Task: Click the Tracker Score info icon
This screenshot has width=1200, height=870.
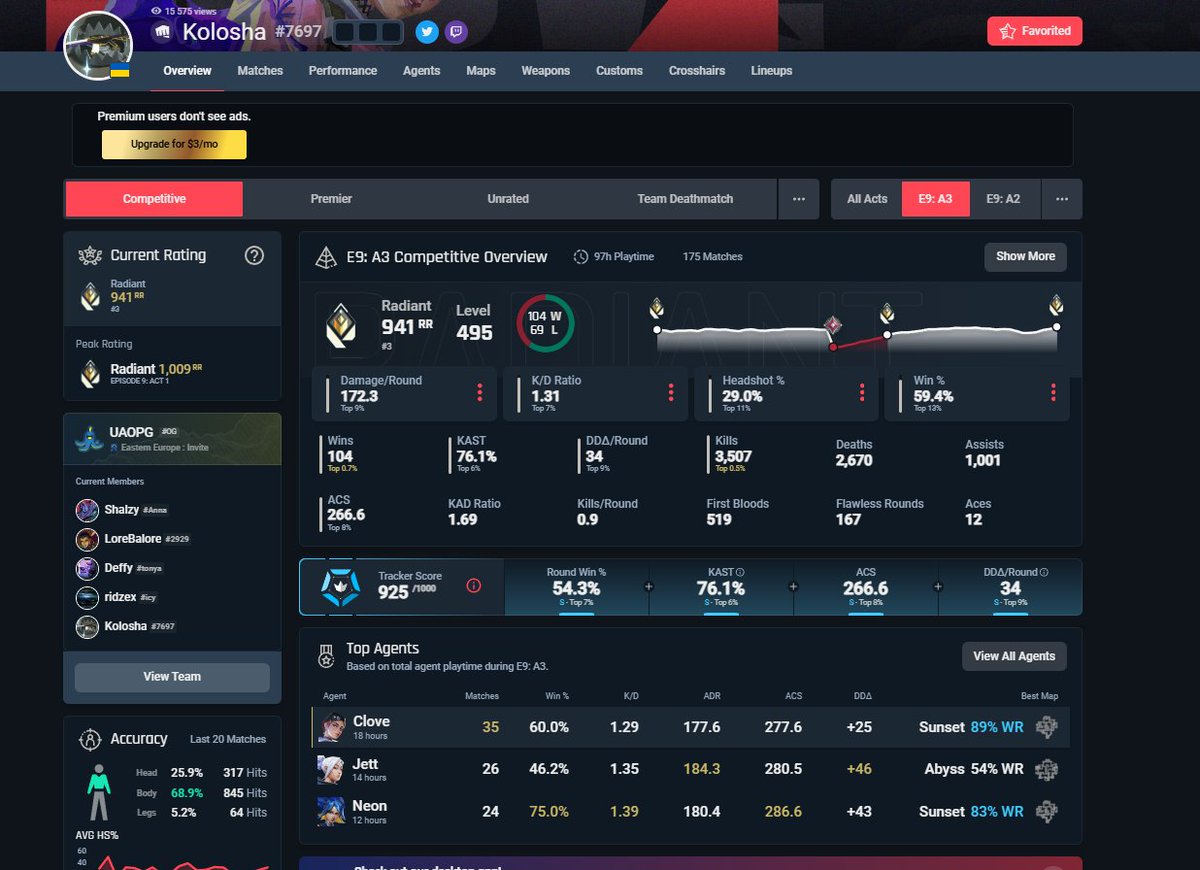Action: pos(474,586)
